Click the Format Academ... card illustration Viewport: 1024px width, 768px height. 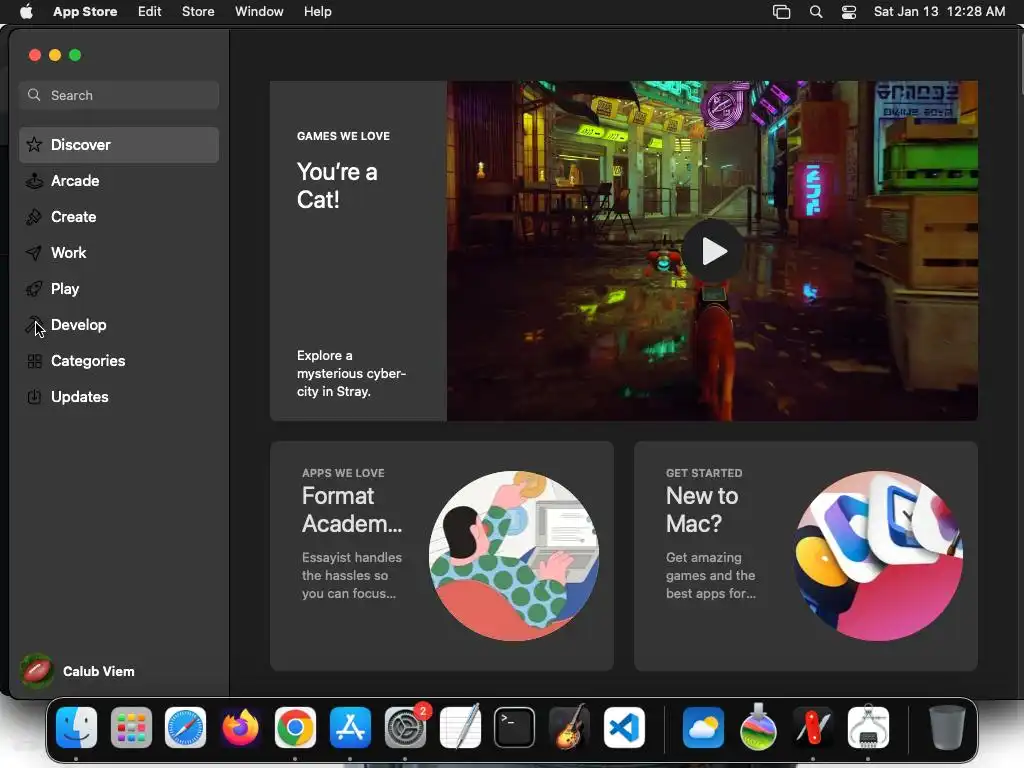[513, 556]
